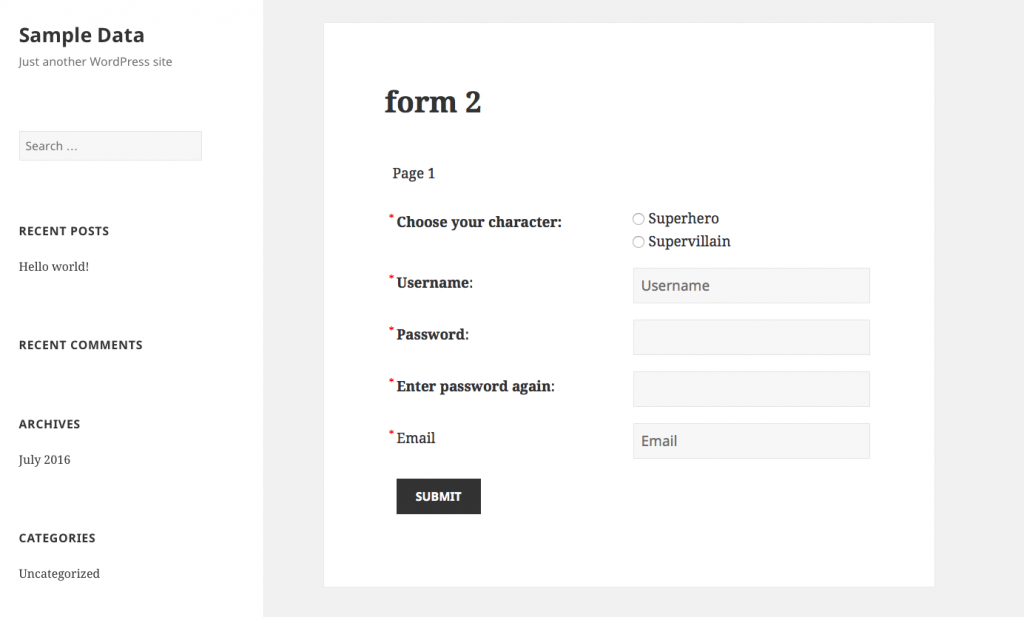Open the July 2016 archive

click(44, 459)
